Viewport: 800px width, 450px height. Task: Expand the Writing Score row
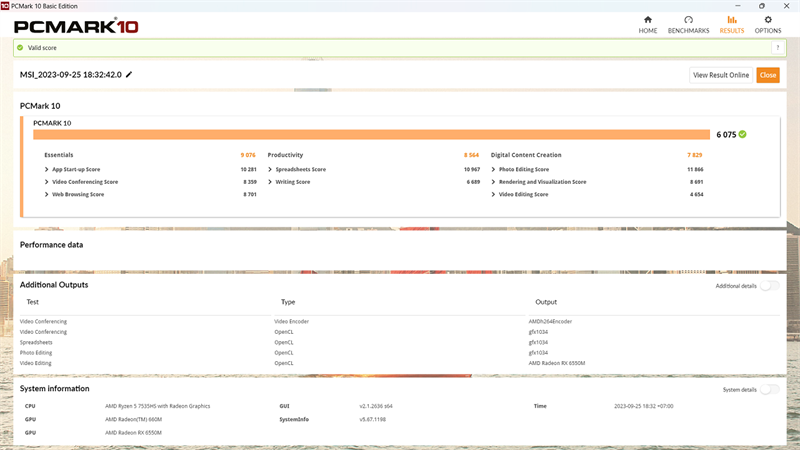click(270, 182)
